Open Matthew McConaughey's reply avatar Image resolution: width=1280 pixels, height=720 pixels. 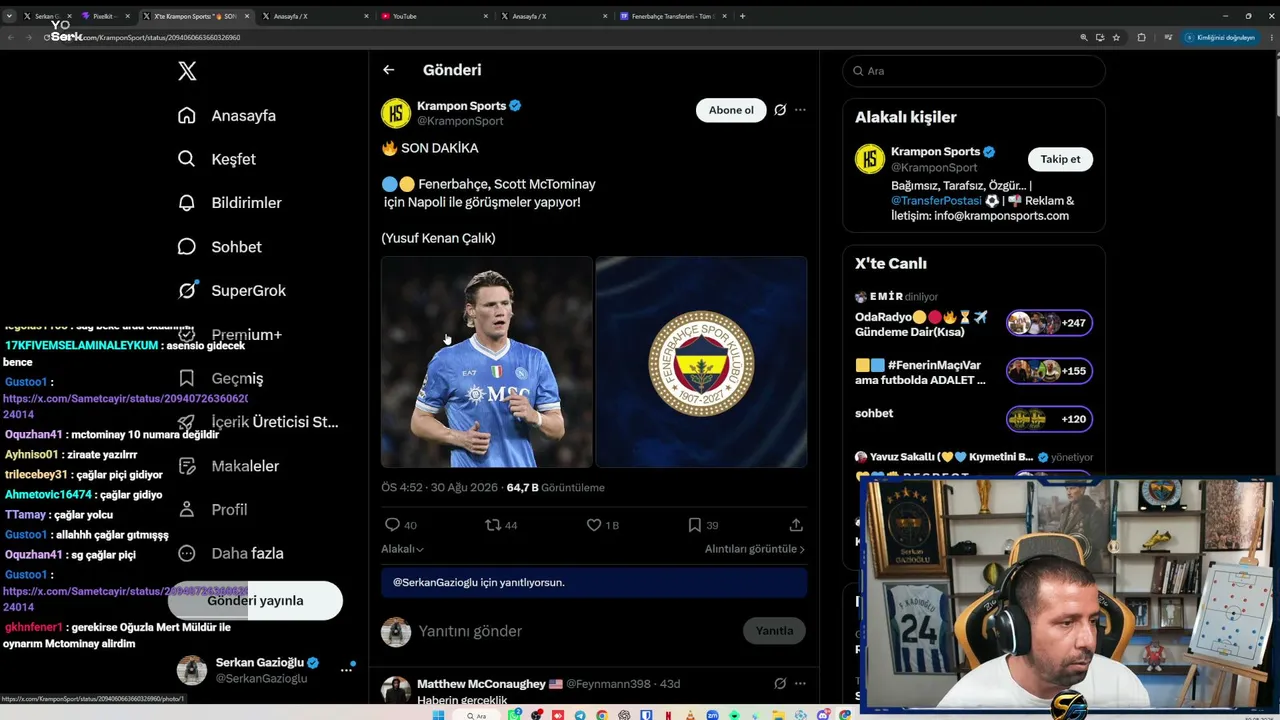point(396,690)
